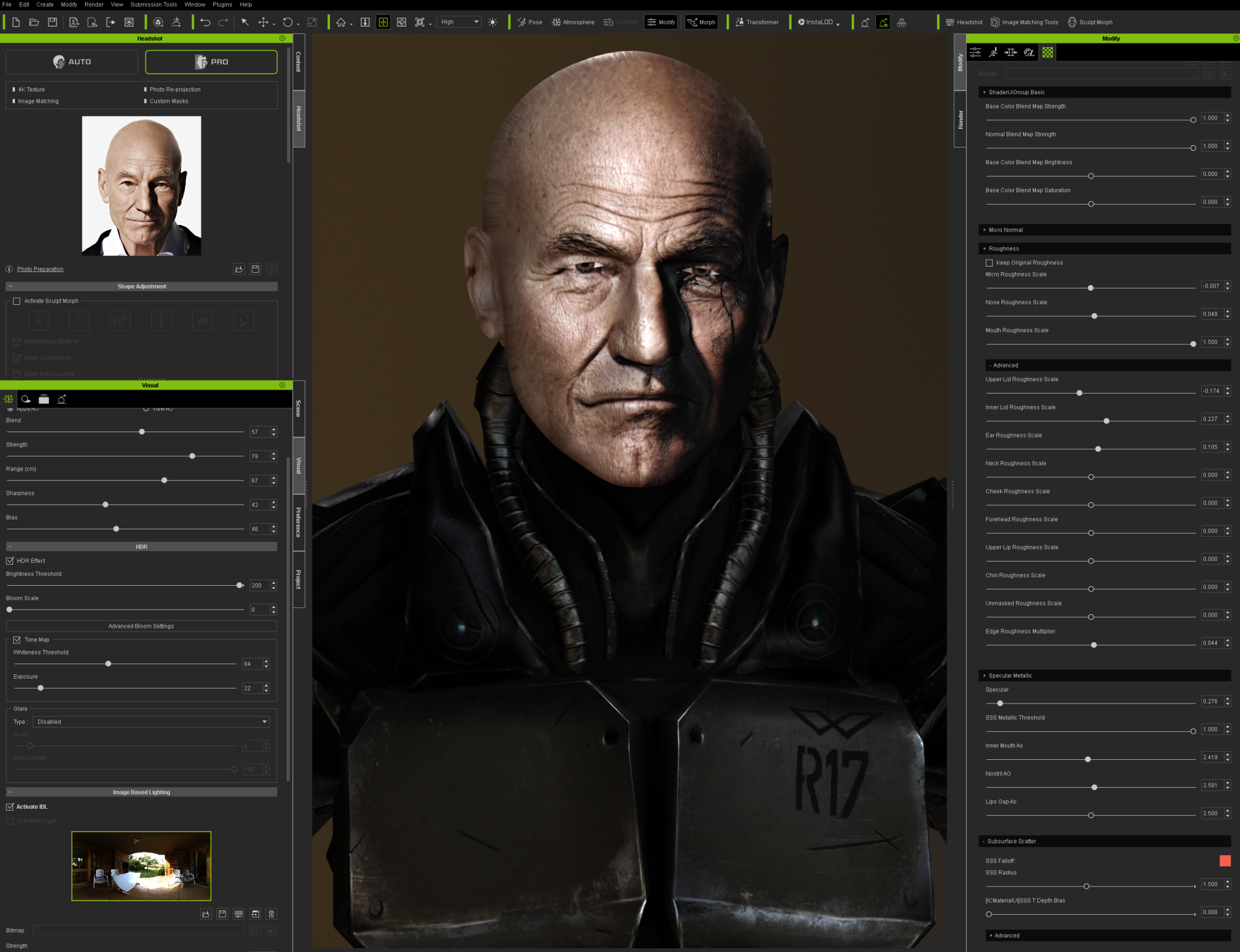Click the load IBL image icon
1240x952 pixels.
coord(206,914)
